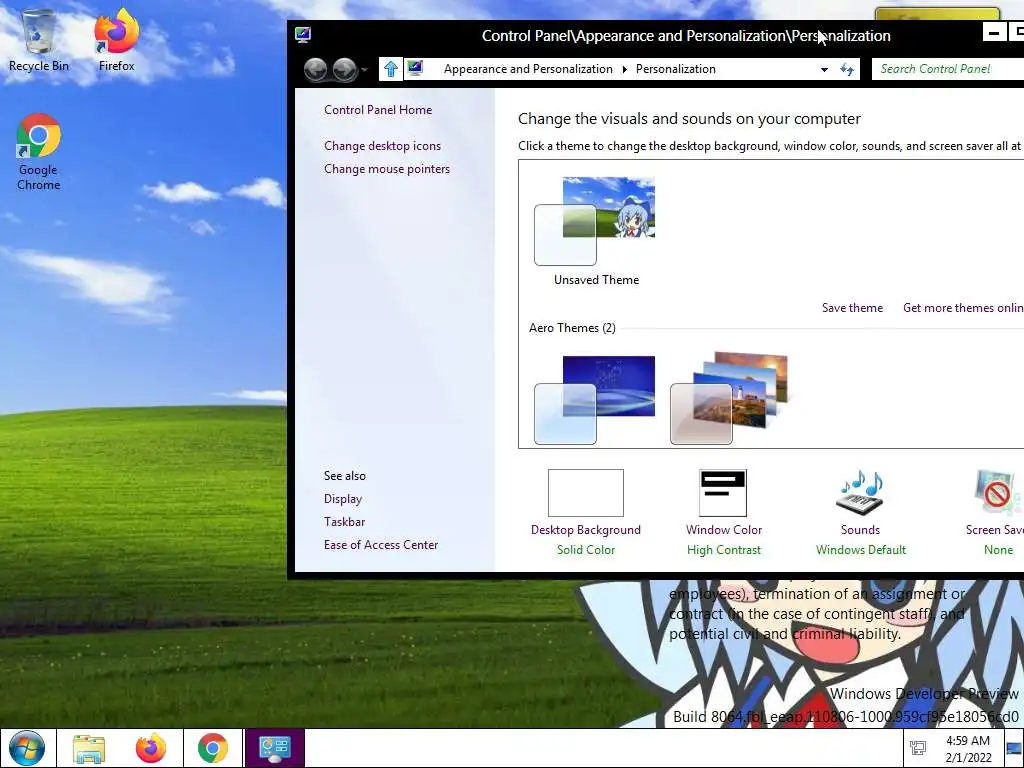Open the Taskbar link under See also
Screen dimensions: 1024x768
[x=344, y=522]
